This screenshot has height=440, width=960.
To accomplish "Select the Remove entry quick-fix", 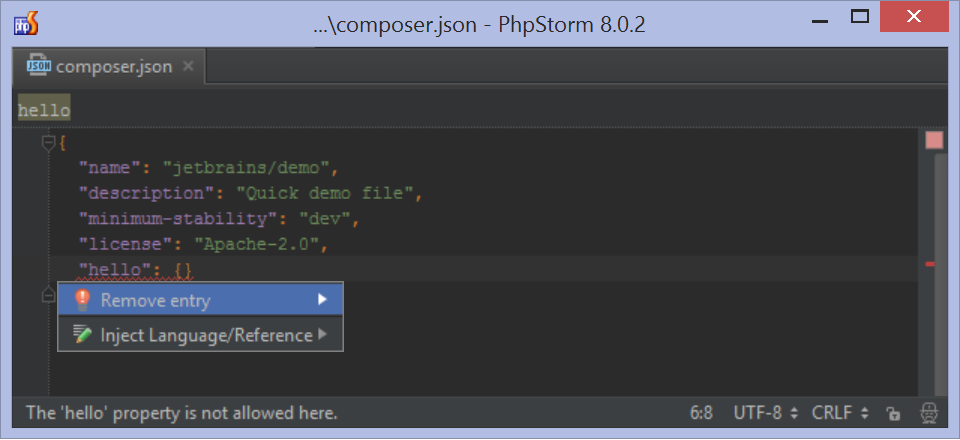I will (200, 300).
